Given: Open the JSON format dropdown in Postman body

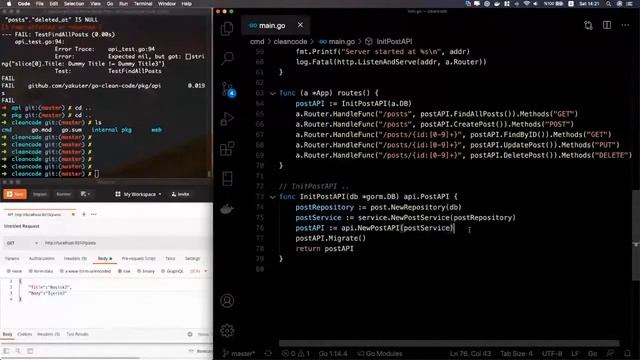Looking at the screenshot, I should coord(199,271).
